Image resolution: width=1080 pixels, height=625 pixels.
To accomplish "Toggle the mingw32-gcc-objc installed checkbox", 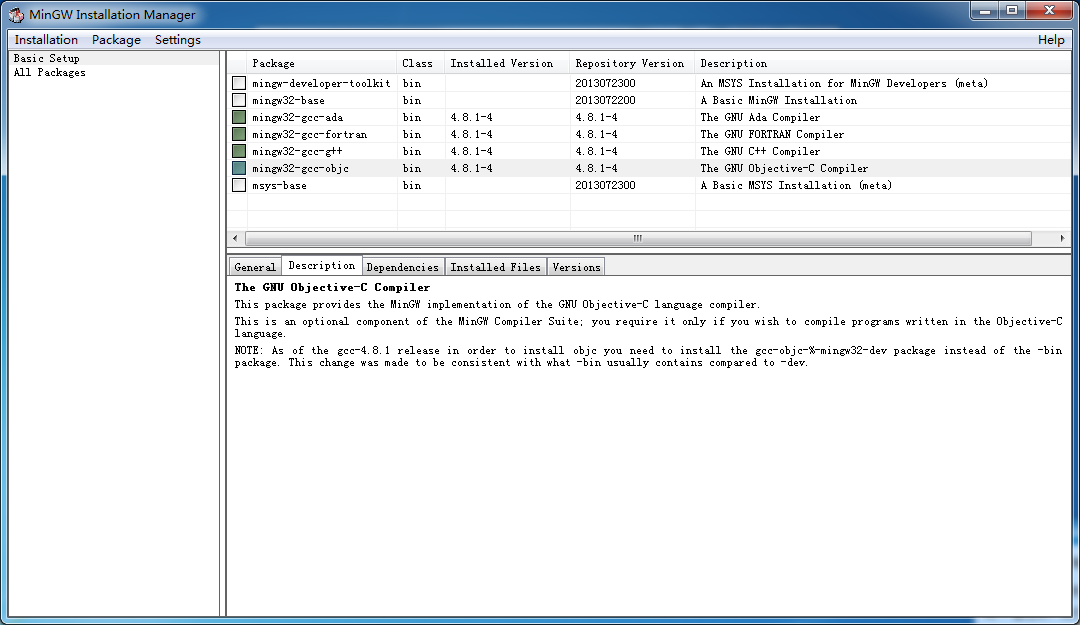I will pos(239,168).
